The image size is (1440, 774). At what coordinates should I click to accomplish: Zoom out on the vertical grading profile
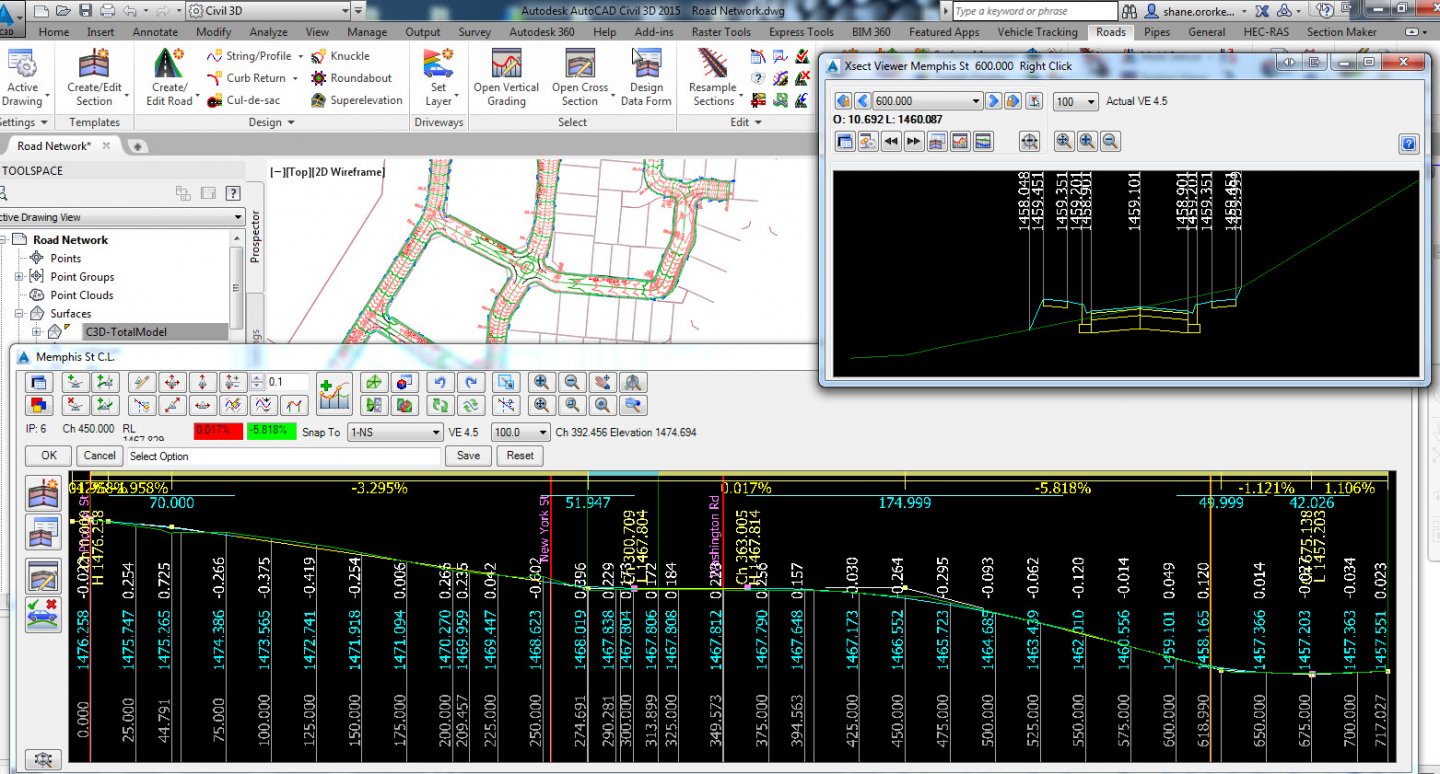coord(571,382)
